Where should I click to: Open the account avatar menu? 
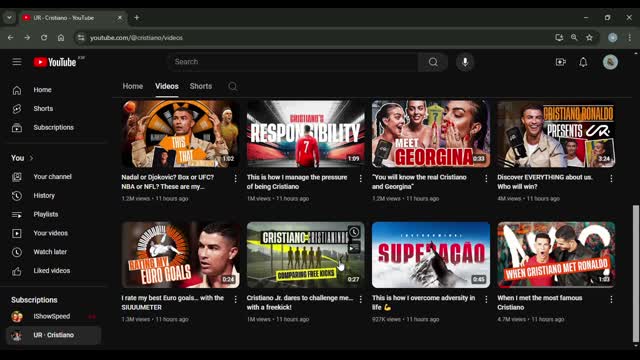(x=610, y=62)
